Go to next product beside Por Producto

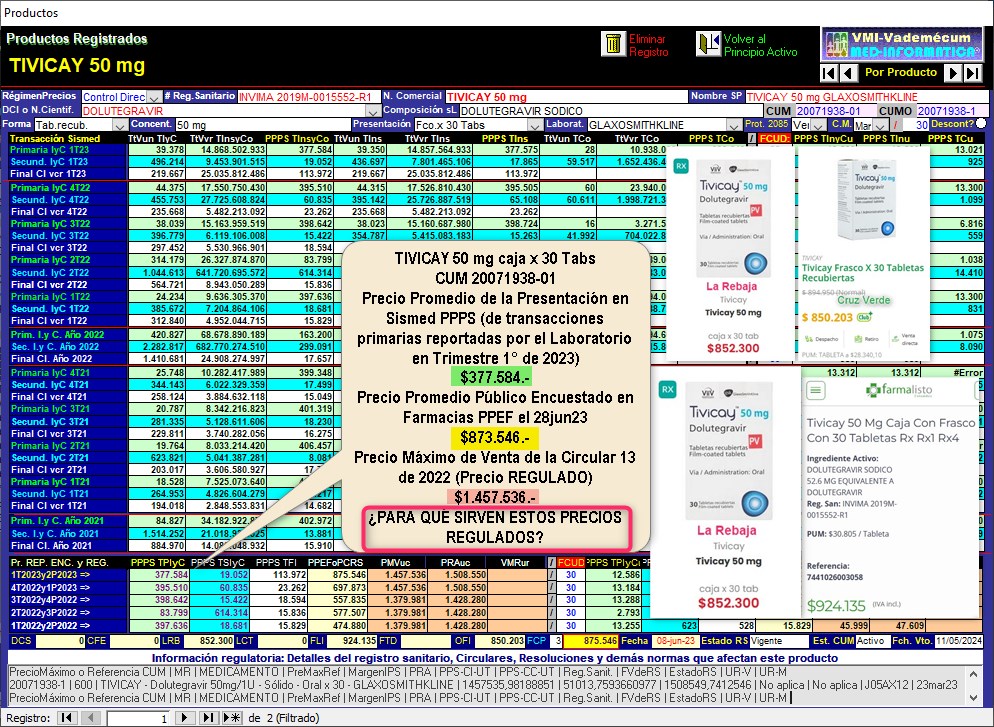[x=953, y=73]
